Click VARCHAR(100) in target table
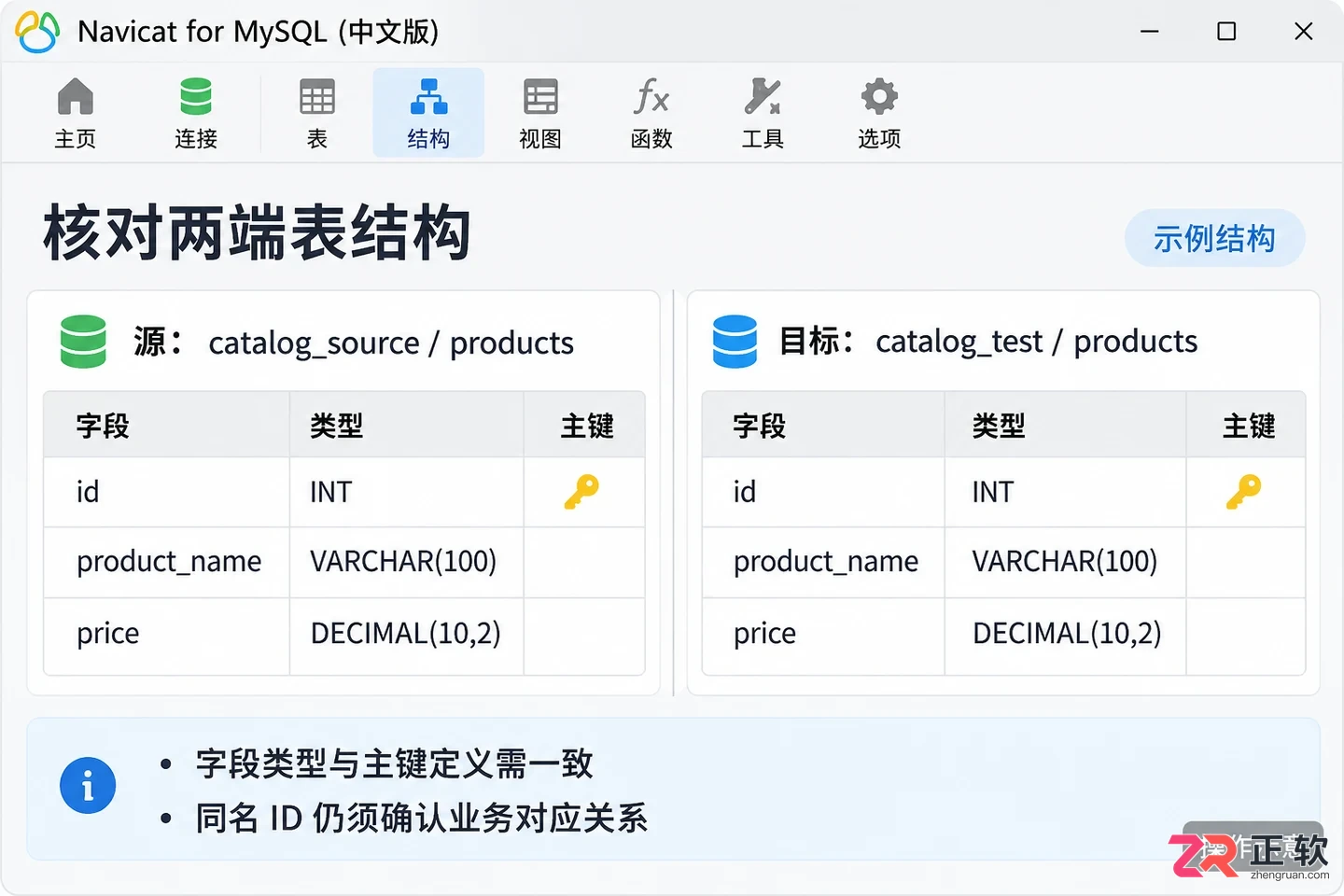The width and height of the screenshot is (1344, 896). tap(1065, 562)
